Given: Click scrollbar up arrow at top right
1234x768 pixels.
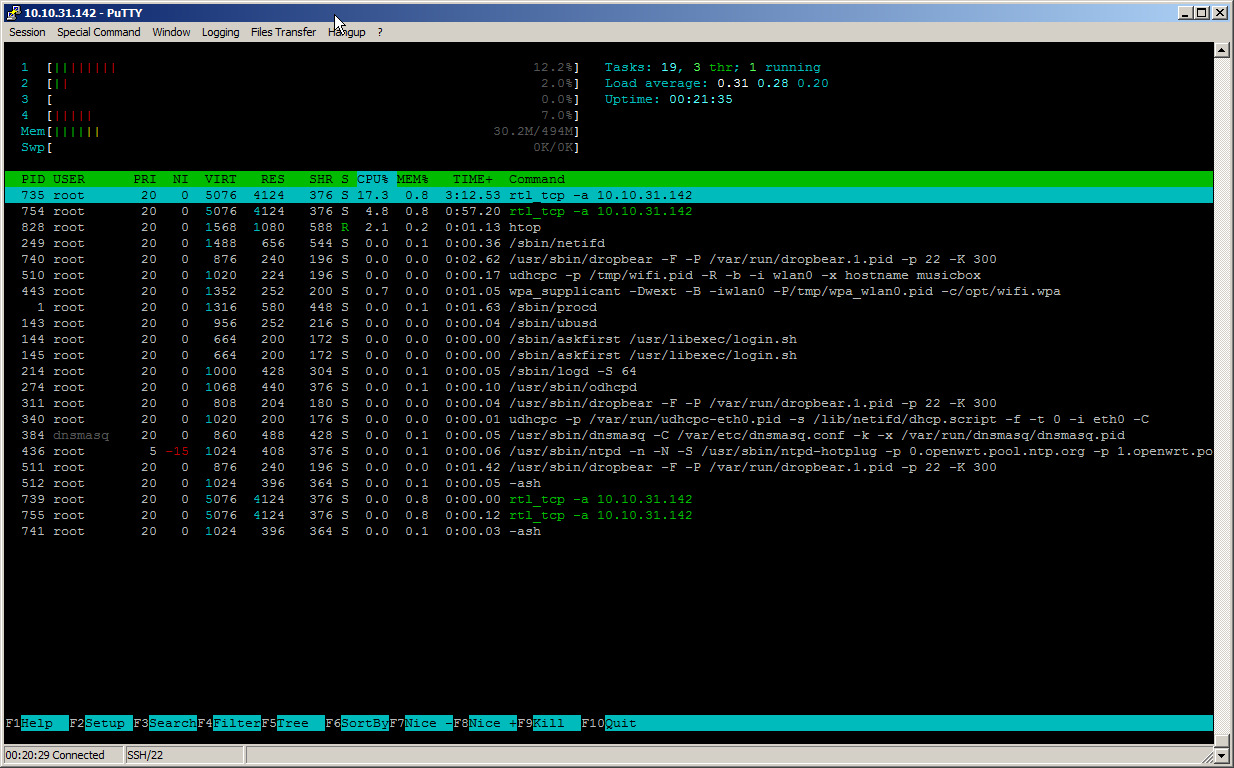Looking at the screenshot, I should point(1221,49).
